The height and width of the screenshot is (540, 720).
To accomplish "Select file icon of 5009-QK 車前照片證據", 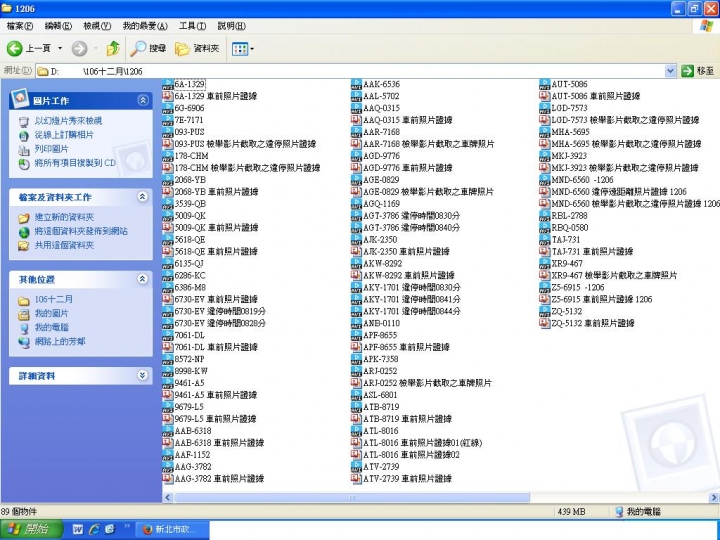I will point(168,227).
